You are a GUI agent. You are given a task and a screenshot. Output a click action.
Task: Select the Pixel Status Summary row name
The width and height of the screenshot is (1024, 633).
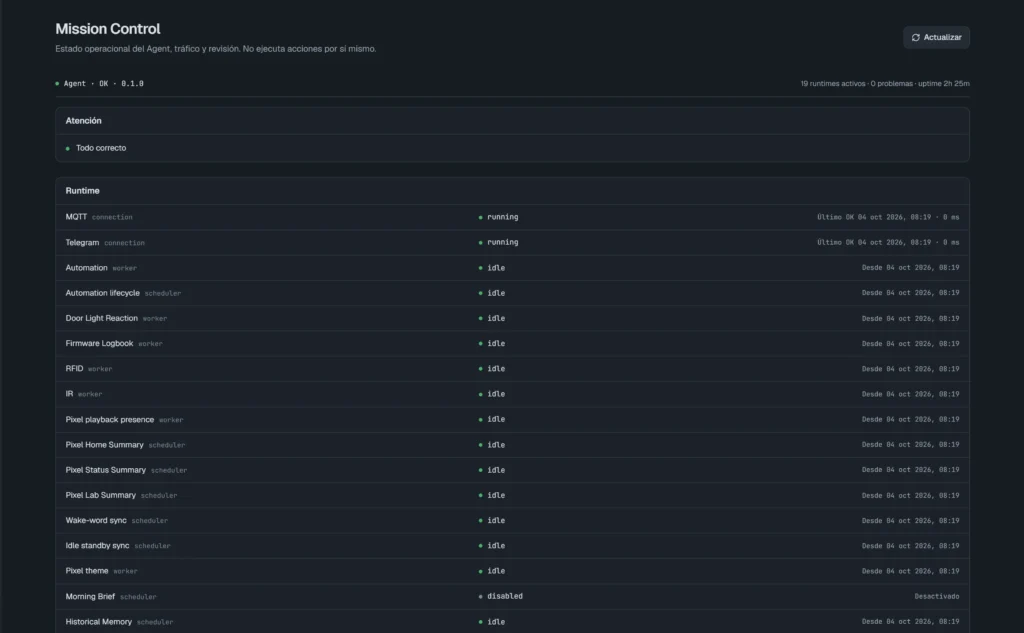click(x=106, y=470)
